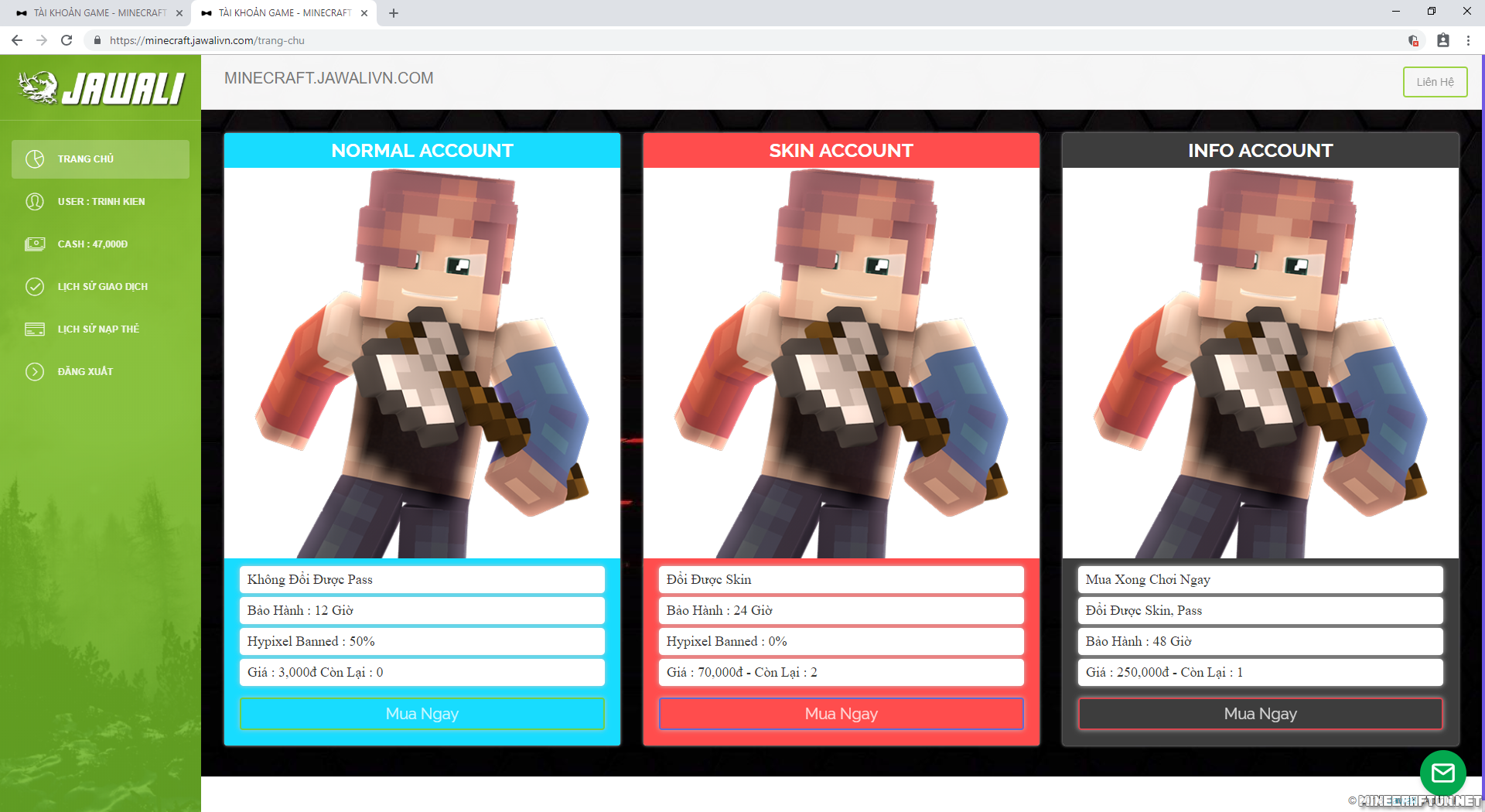
Task: Buy the Normal Account with Mua Ngay
Action: point(422,714)
